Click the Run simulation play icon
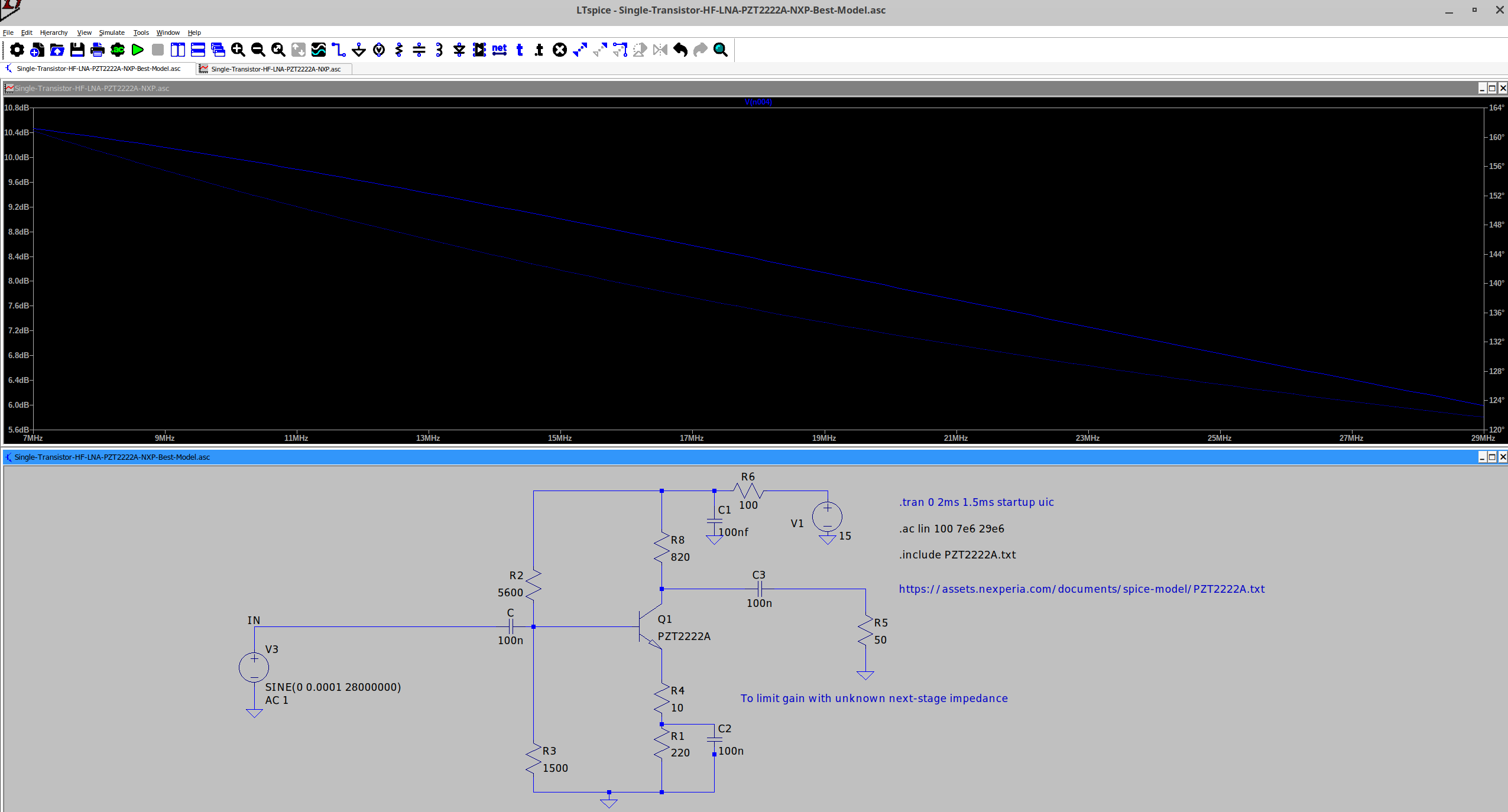Screen dimensions: 1508x812 [138, 50]
